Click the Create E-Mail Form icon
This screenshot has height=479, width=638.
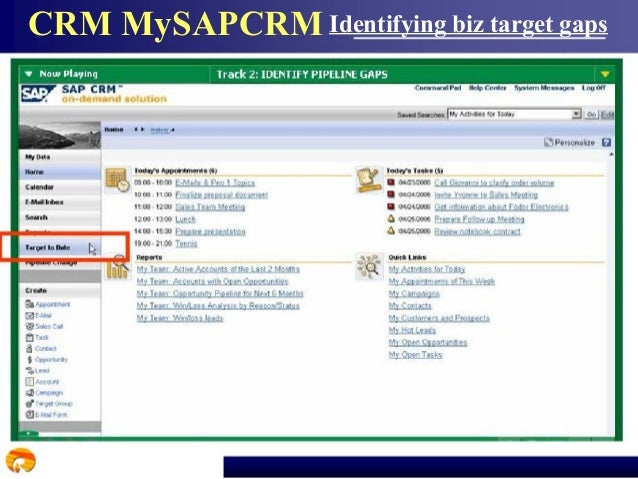click(x=30, y=415)
